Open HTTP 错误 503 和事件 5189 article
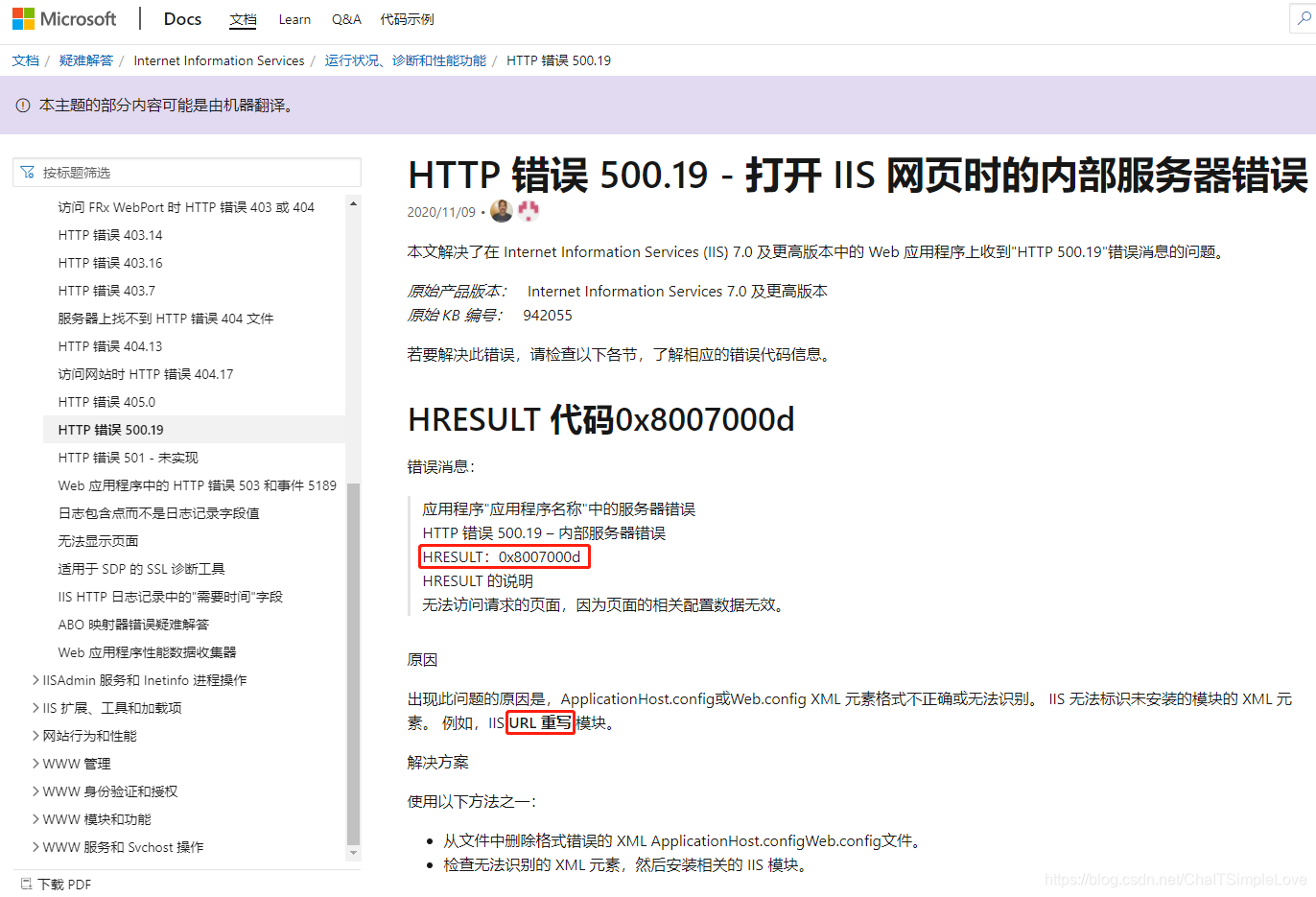 point(198,485)
